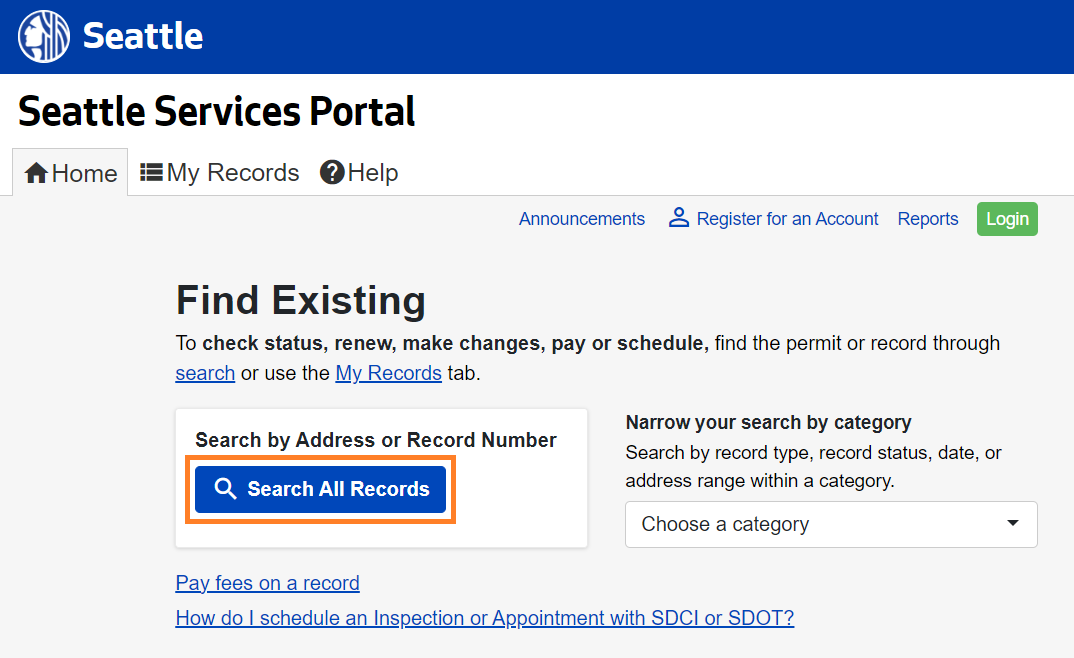1074x658 pixels.
Task: Follow the underlined My Records link in paragraph
Action: 388,373
